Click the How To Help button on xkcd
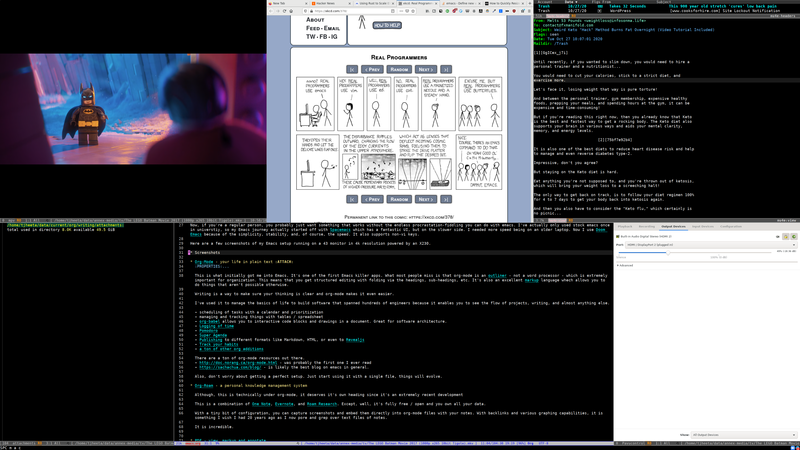The image size is (800, 450). pos(387,25)
